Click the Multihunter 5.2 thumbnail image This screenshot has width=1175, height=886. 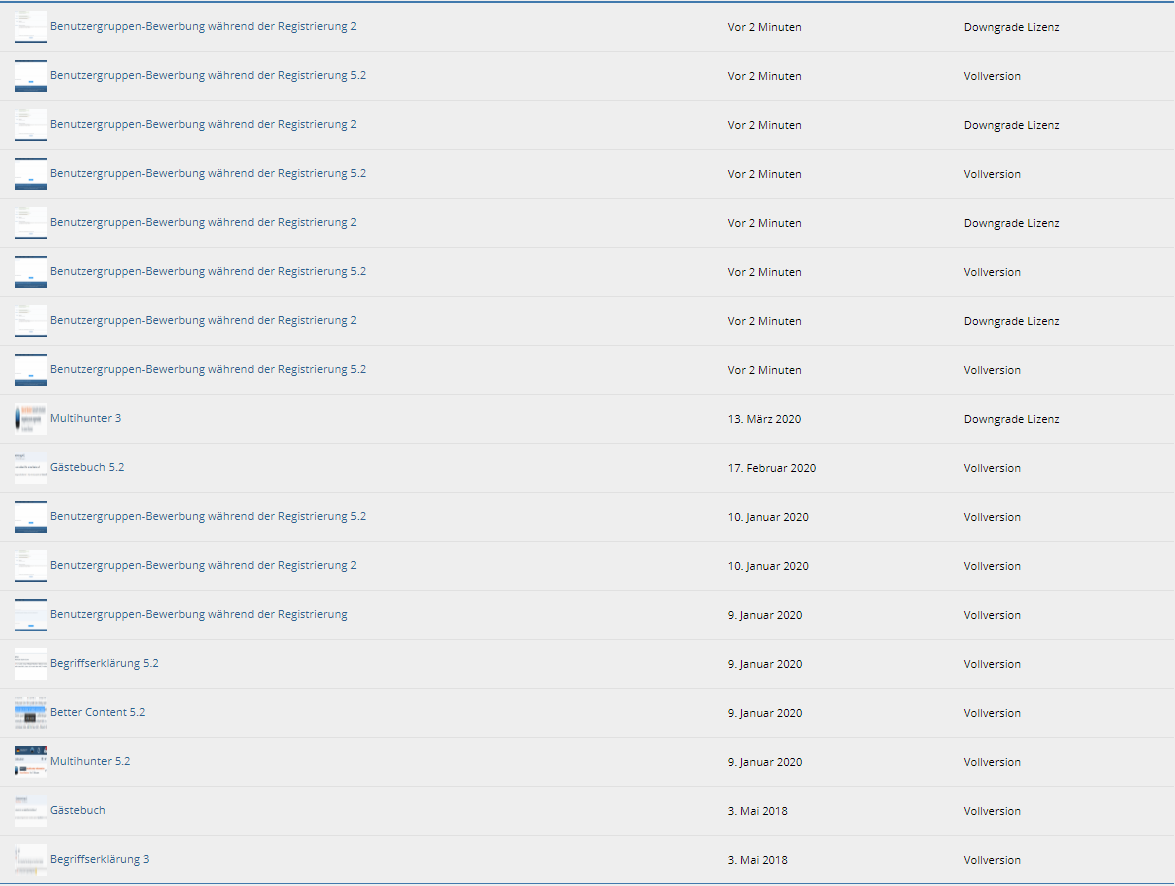tap(30, 762)
